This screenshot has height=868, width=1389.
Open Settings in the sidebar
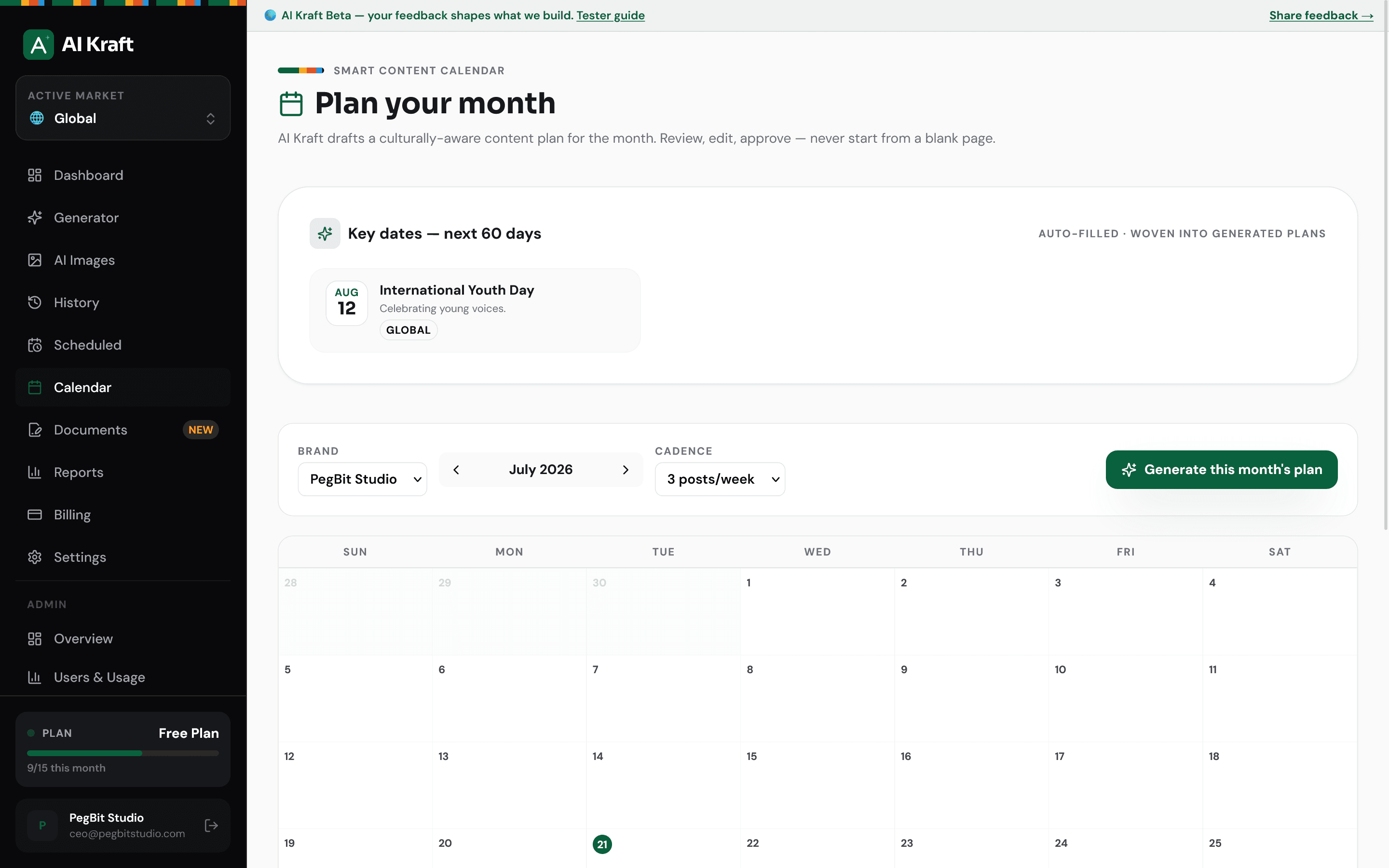click(x=123, y=557)
